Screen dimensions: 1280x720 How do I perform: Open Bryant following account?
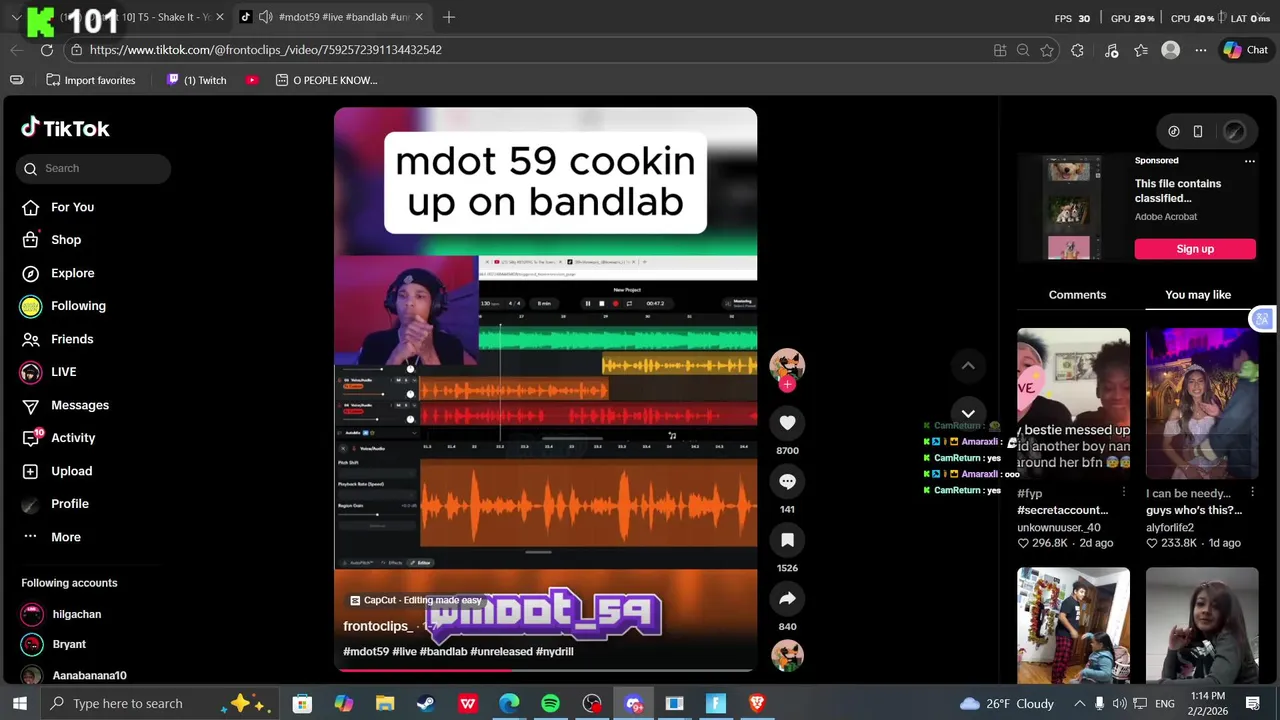tap(54, 644)
